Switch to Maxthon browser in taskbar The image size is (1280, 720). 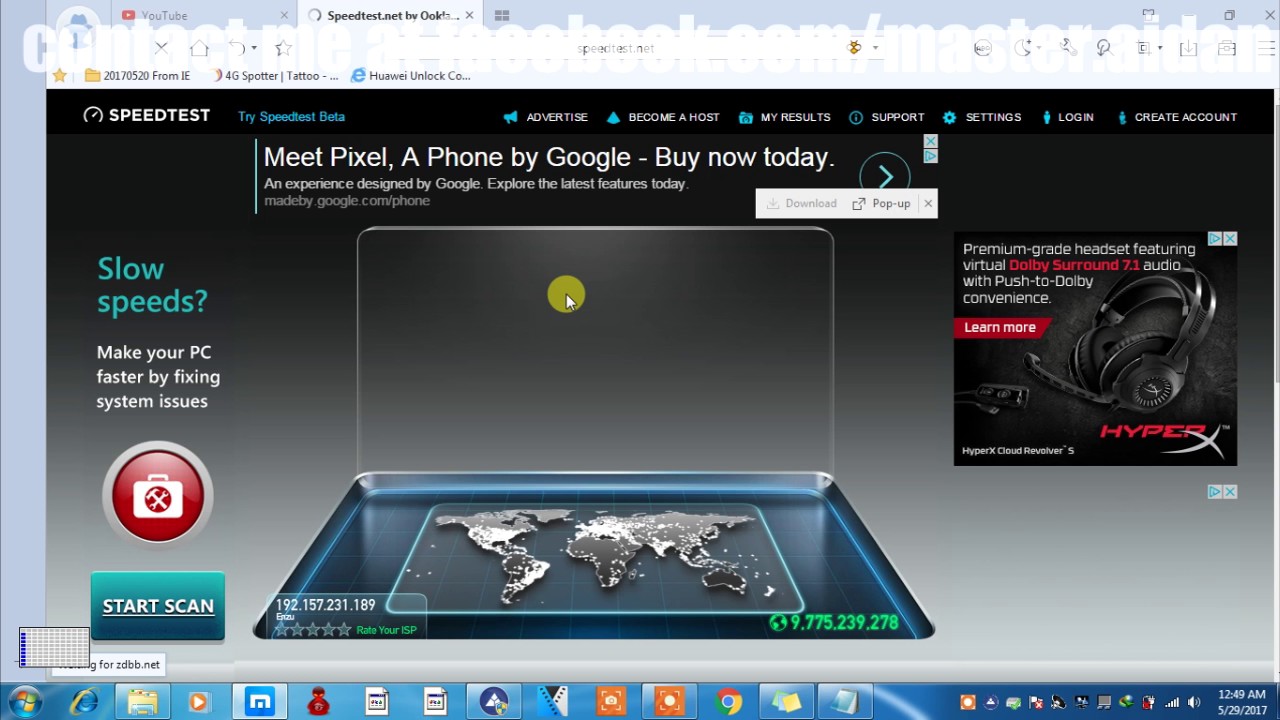point(260,702)
